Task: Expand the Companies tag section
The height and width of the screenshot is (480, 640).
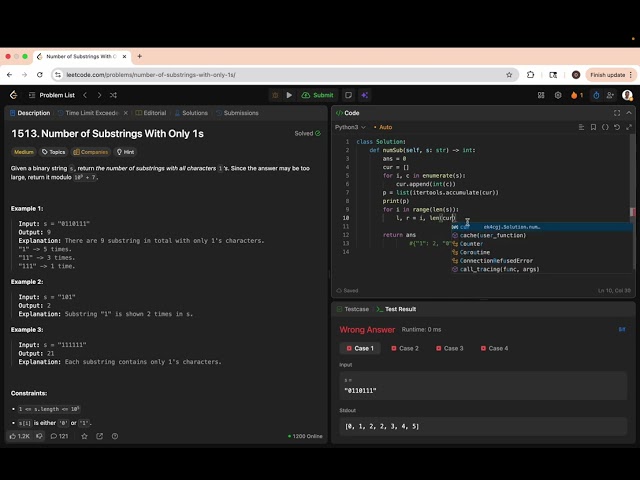Action: (x=91, y=152)
